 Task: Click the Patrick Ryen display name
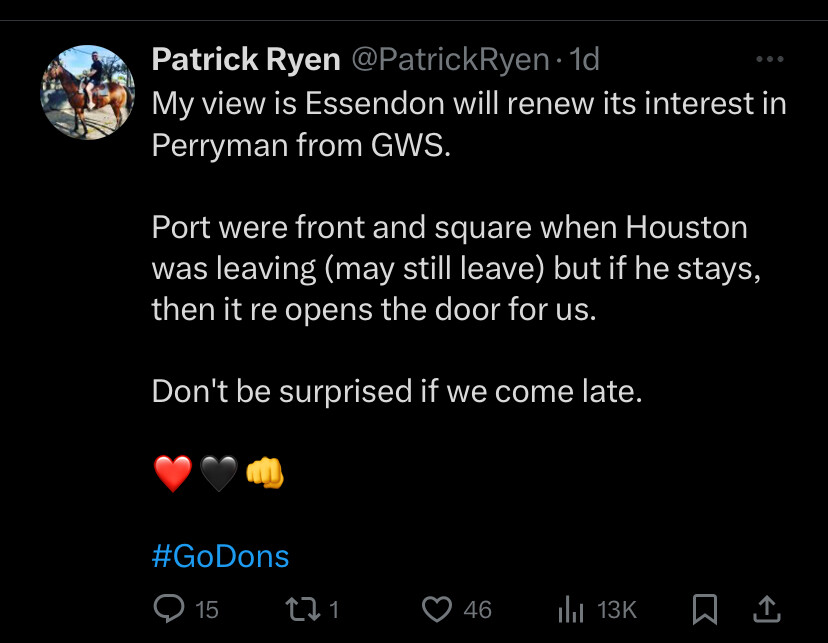click(246, 59)
